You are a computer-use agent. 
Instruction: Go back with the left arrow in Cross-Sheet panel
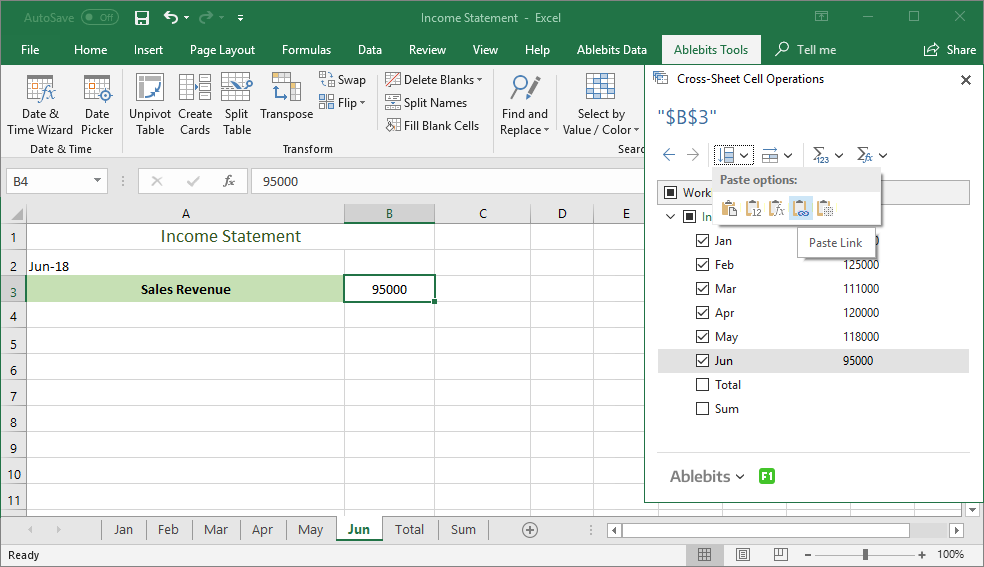pyautogui.click(x=669, y=155)
